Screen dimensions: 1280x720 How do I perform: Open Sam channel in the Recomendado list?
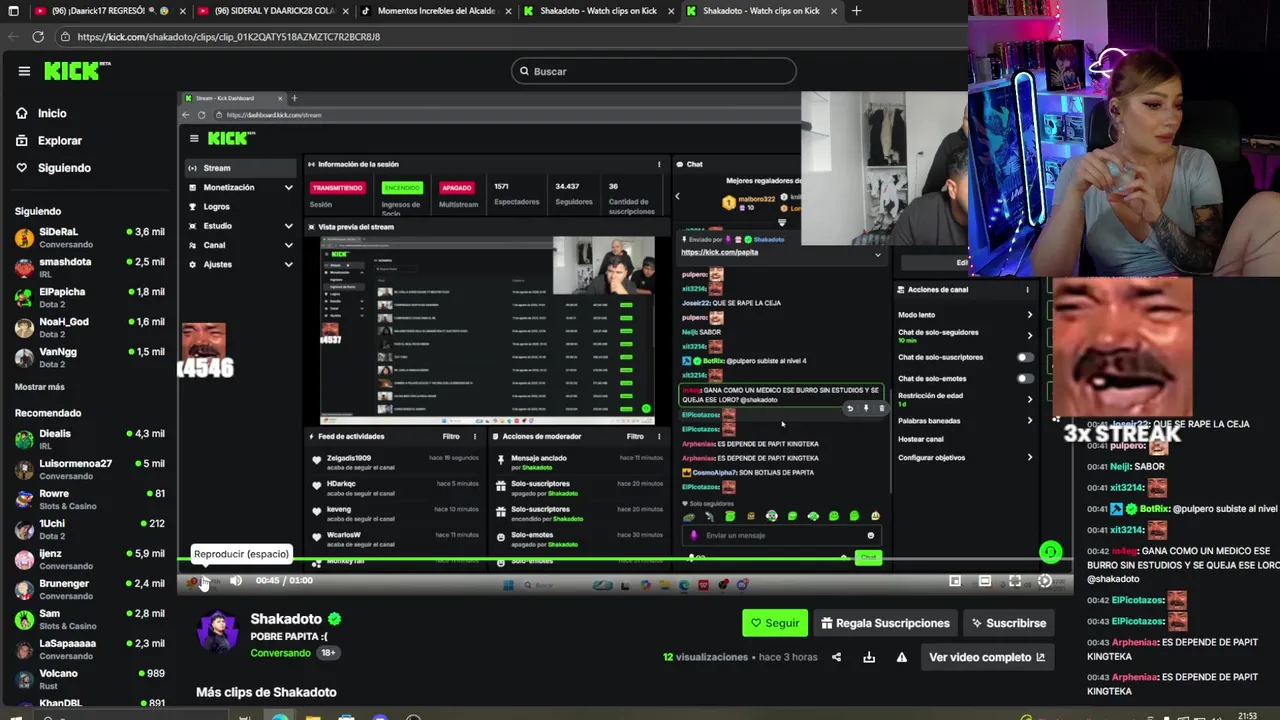(x=88, y=620)
